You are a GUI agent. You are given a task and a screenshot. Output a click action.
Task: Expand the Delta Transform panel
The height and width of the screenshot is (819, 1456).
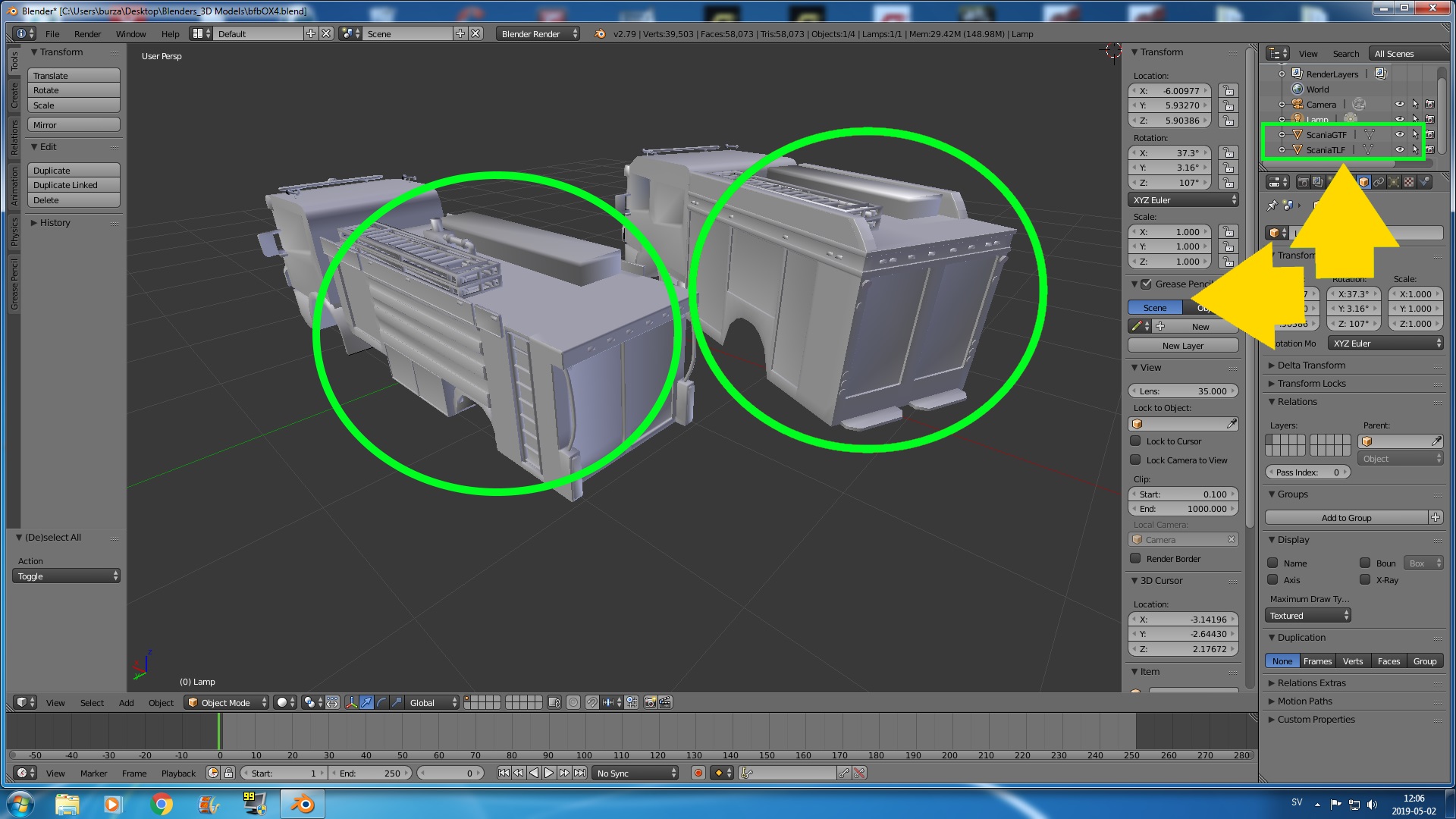pos(1311,366)
